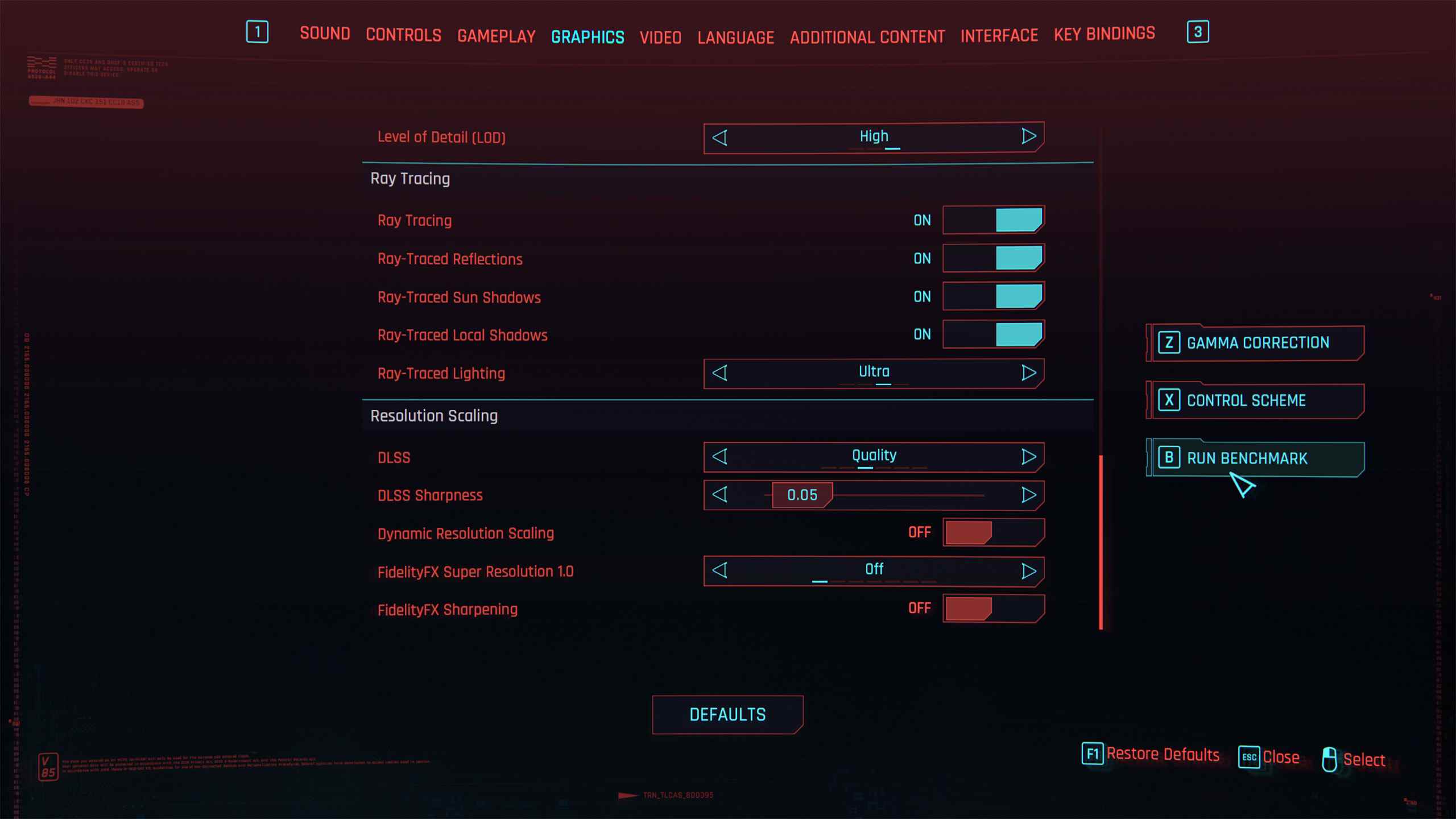Expand Level of Detail preset left arrow
1456x819 pixels.
click(720, 136)
